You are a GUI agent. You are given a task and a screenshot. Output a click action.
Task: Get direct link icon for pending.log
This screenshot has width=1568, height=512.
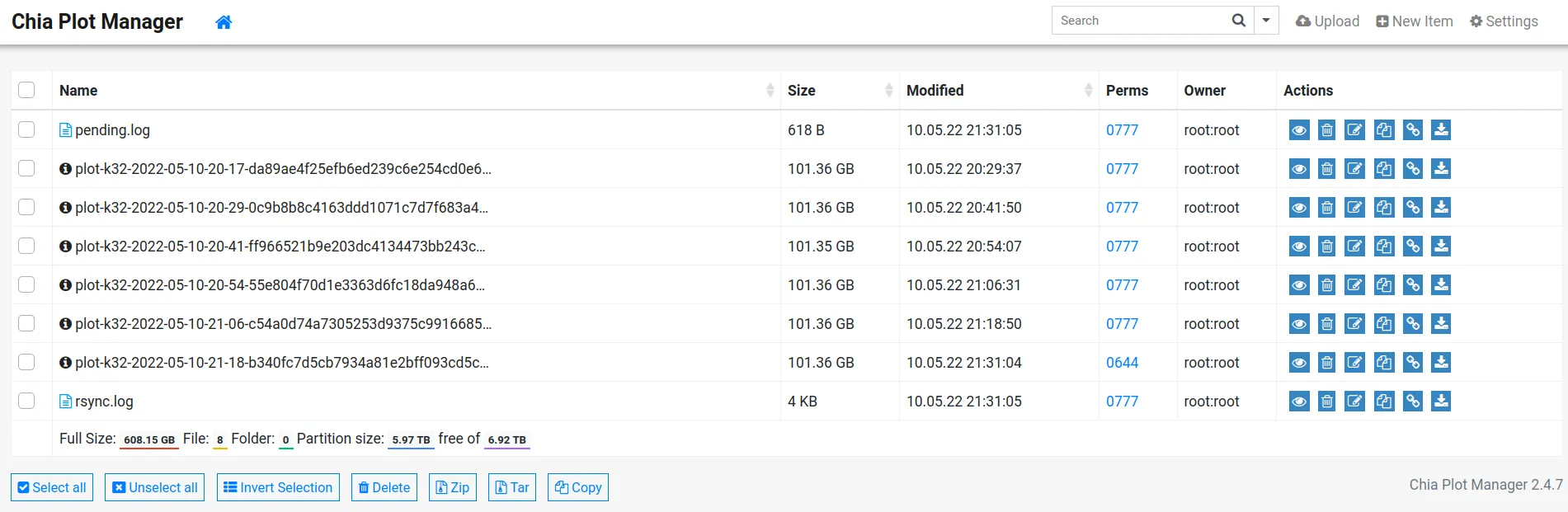pyautogui.click(x=1413, y=130)
